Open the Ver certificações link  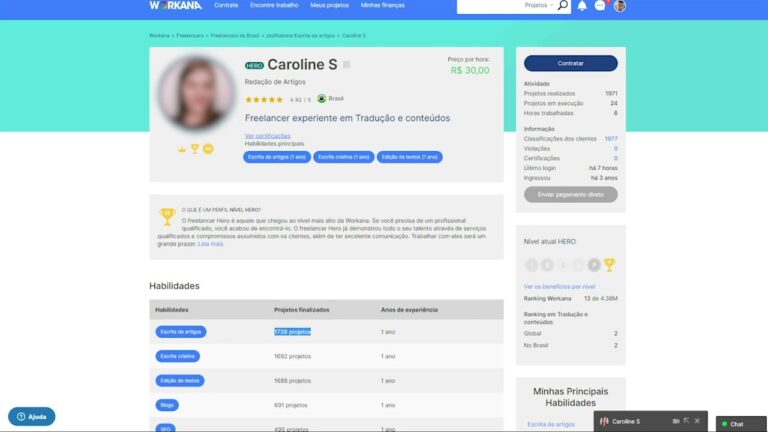click(267, 135)
